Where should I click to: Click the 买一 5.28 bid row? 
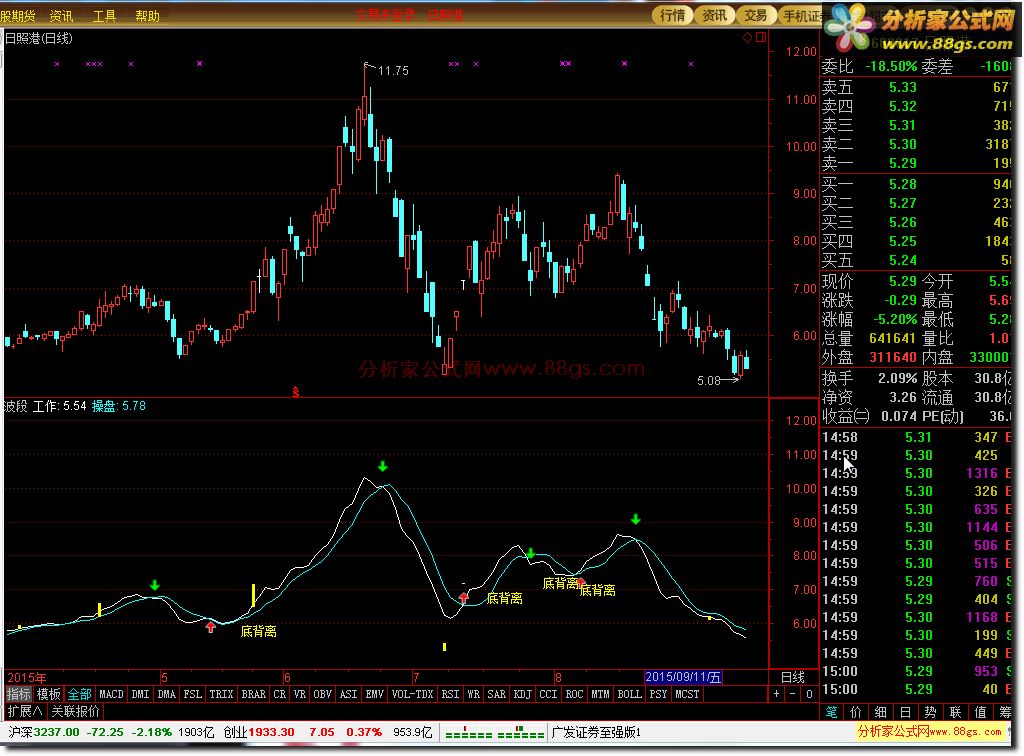[x=916, y=184]
